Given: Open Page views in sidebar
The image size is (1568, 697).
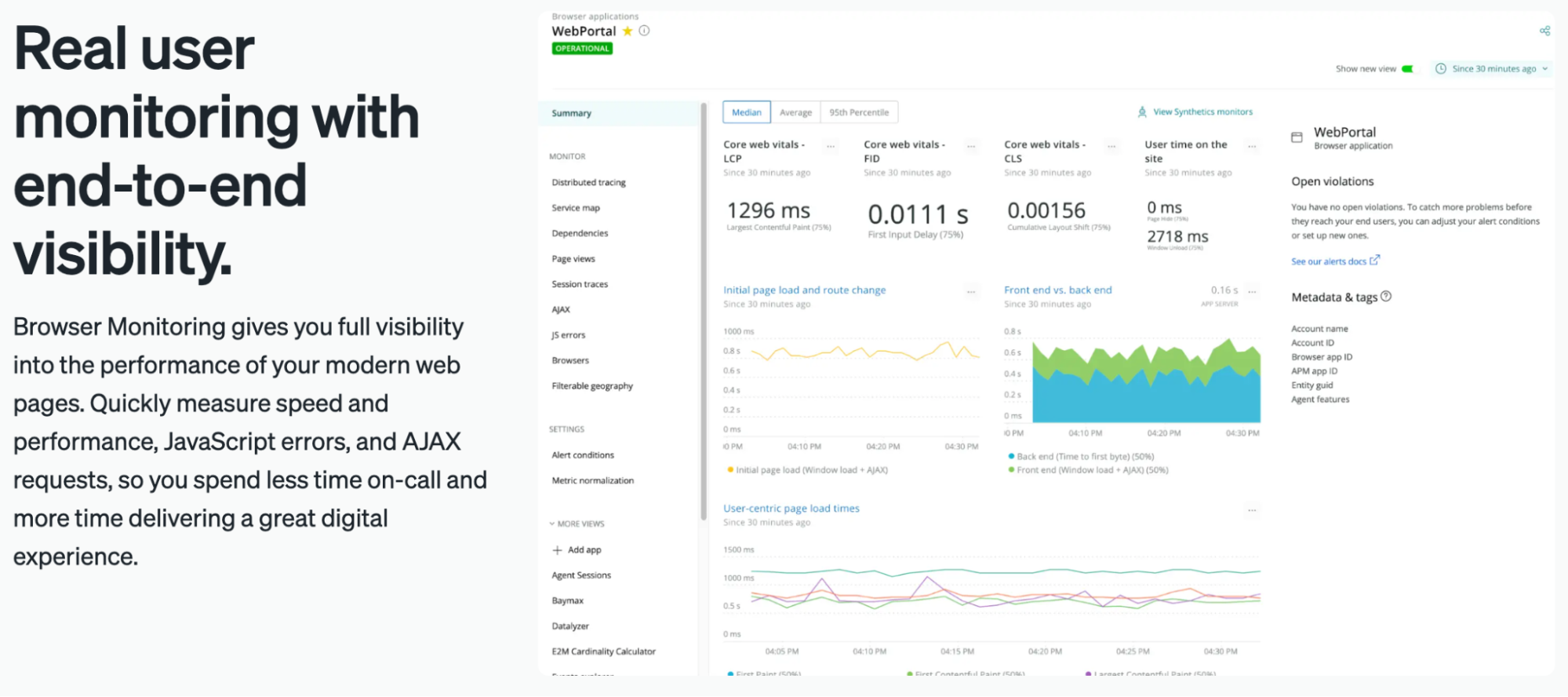Looking at the screenshot, I should click(573, 259).
